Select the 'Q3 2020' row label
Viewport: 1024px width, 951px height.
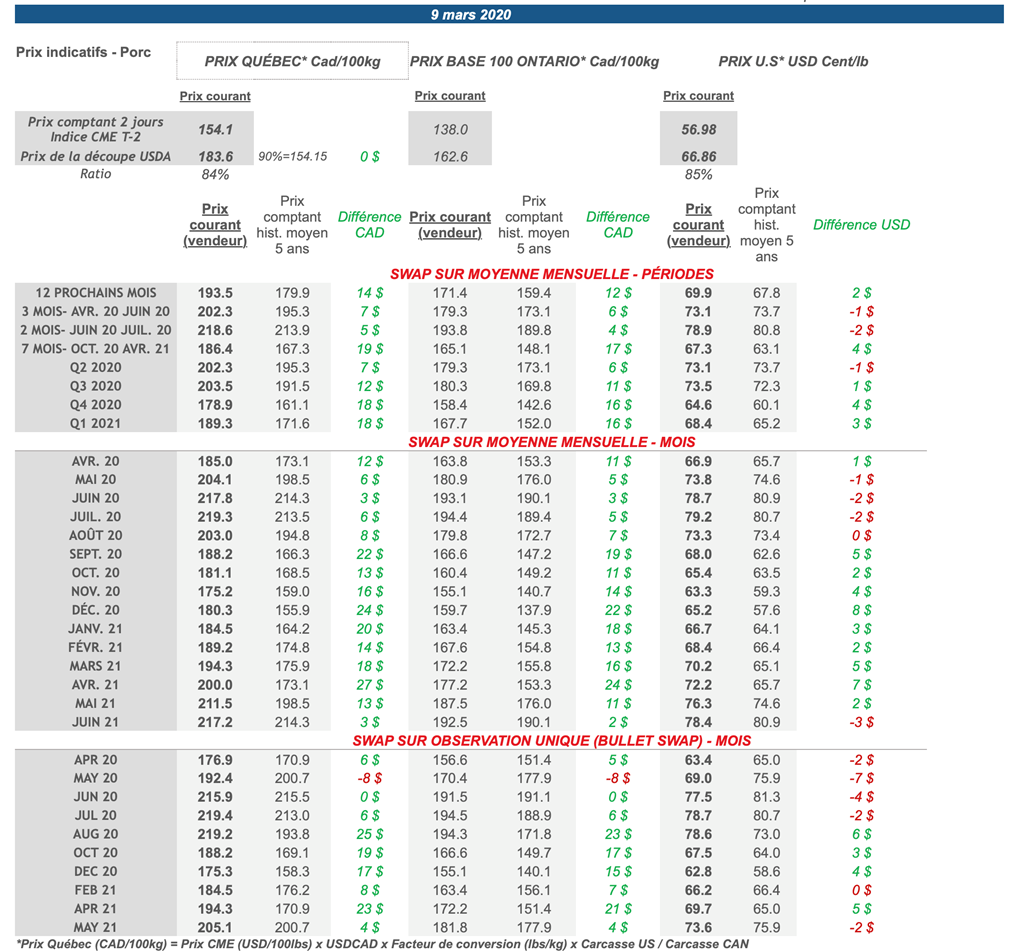(x=96, y=386)
